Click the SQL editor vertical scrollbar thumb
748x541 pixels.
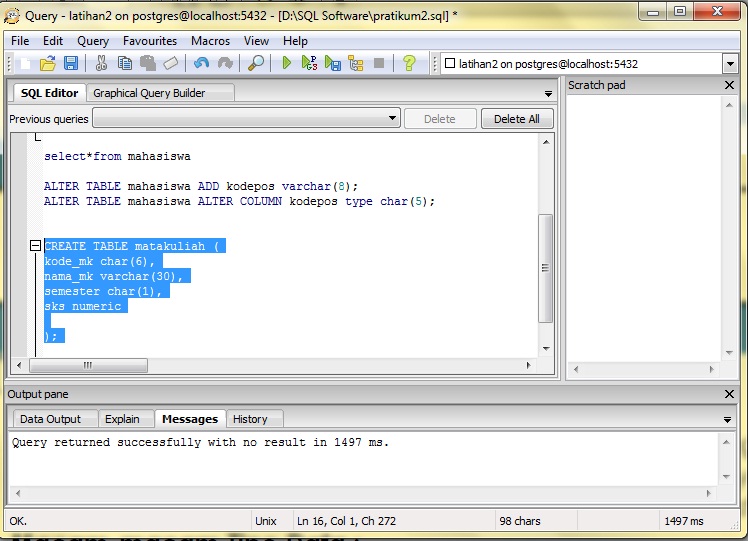545,268
